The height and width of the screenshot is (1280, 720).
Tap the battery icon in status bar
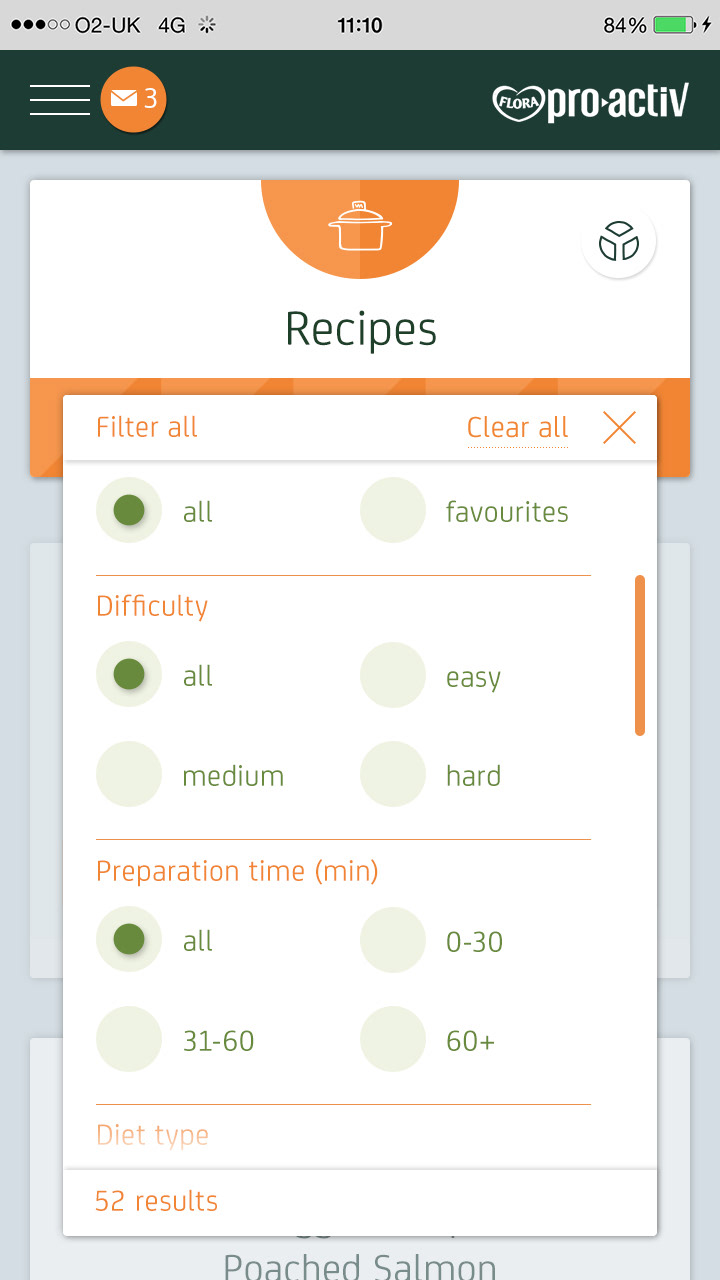[673, 25]
